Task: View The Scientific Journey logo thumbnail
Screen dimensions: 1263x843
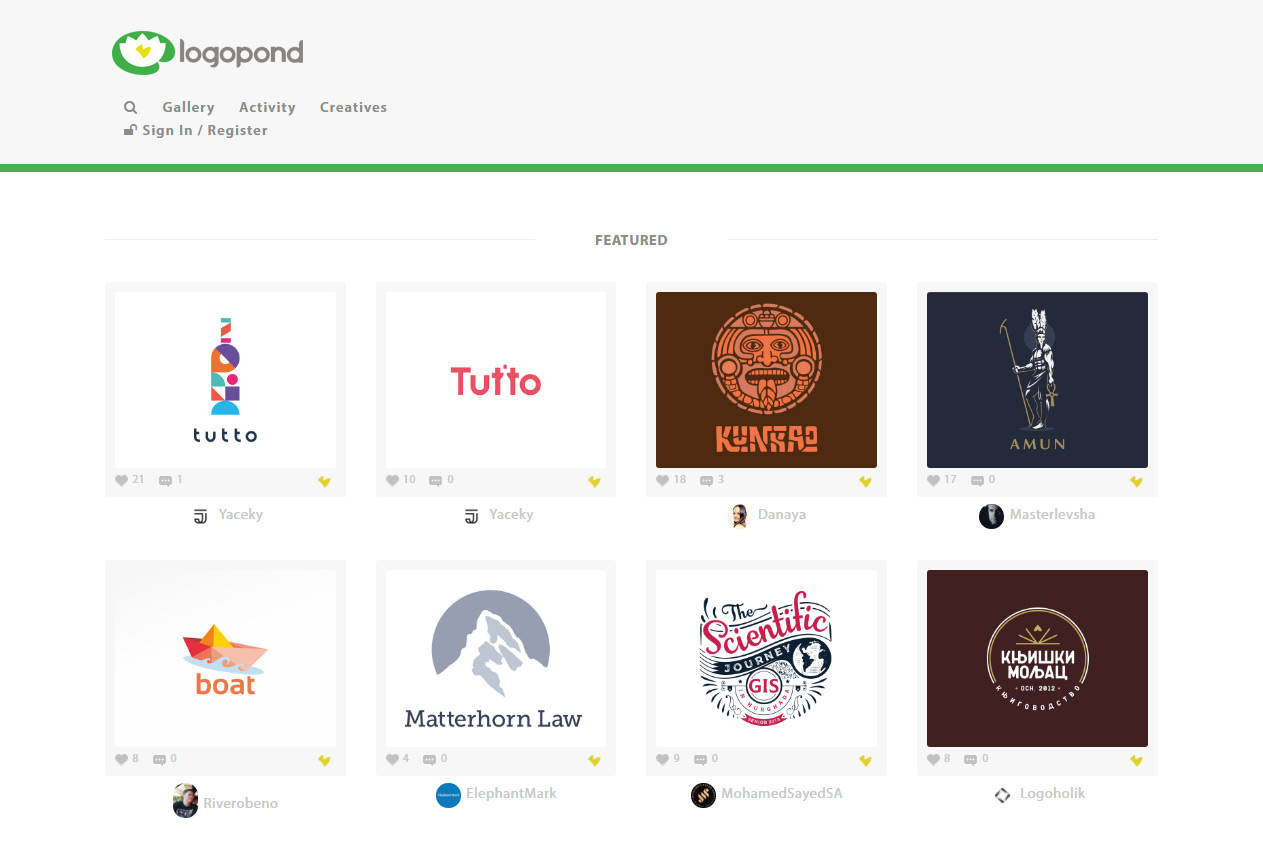Action: pyautogui.click(x=766, y=658)
